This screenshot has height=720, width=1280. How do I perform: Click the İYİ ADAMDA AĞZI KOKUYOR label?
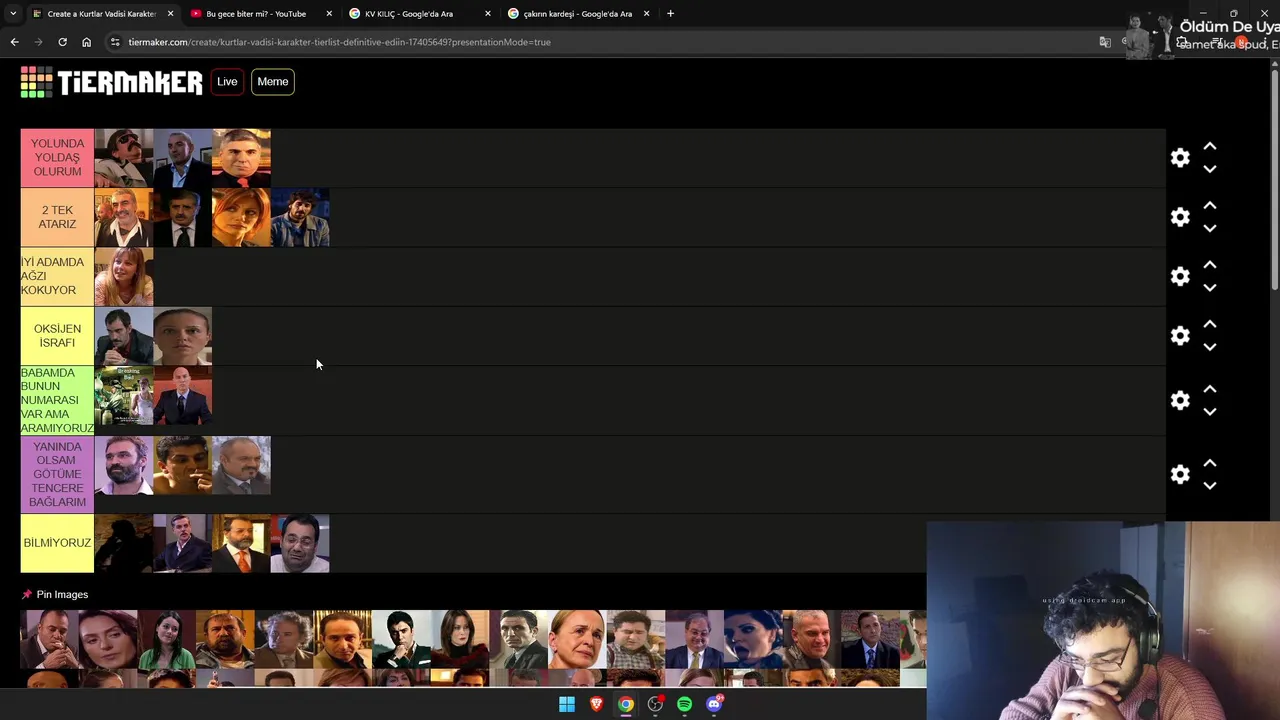tap(57, 276)
